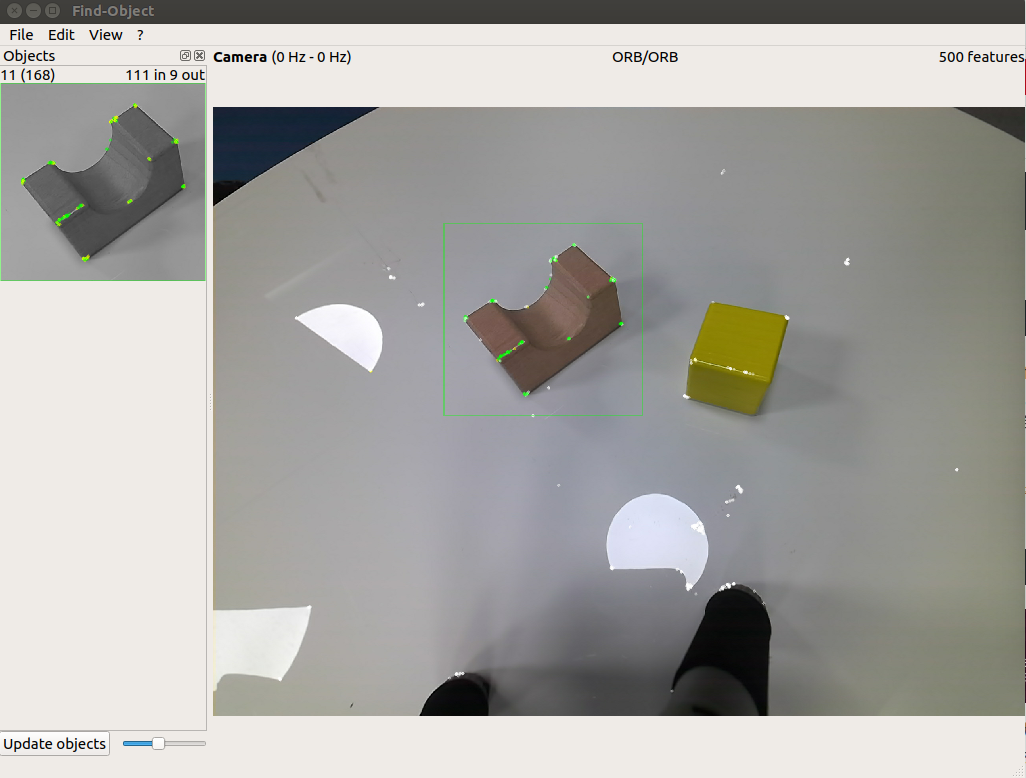The image size is (1026, 778).
Task: Click the '500 features' count label
Action: [x=981, y=57]
